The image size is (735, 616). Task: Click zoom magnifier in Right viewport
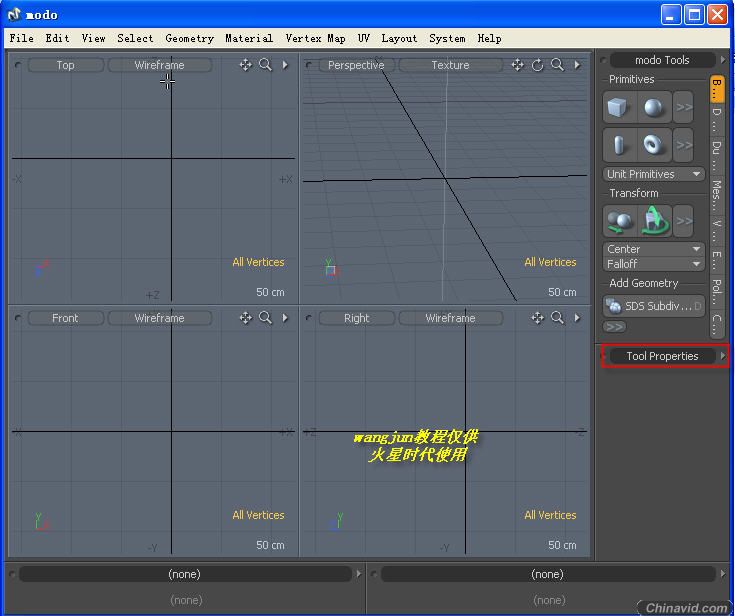click(x=557, y=318)
